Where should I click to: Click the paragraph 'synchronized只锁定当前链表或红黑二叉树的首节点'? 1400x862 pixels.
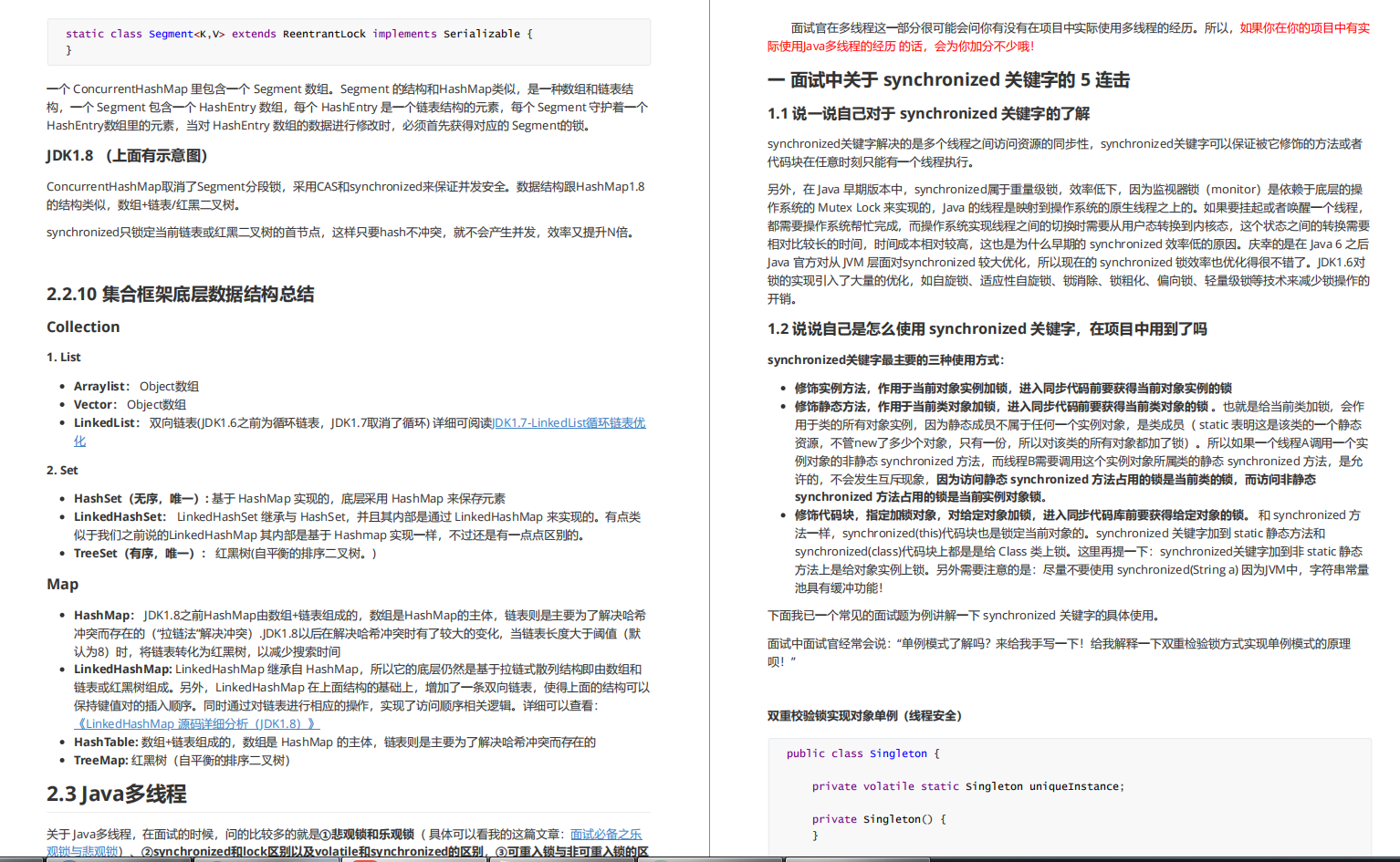[x=340, y=233]
